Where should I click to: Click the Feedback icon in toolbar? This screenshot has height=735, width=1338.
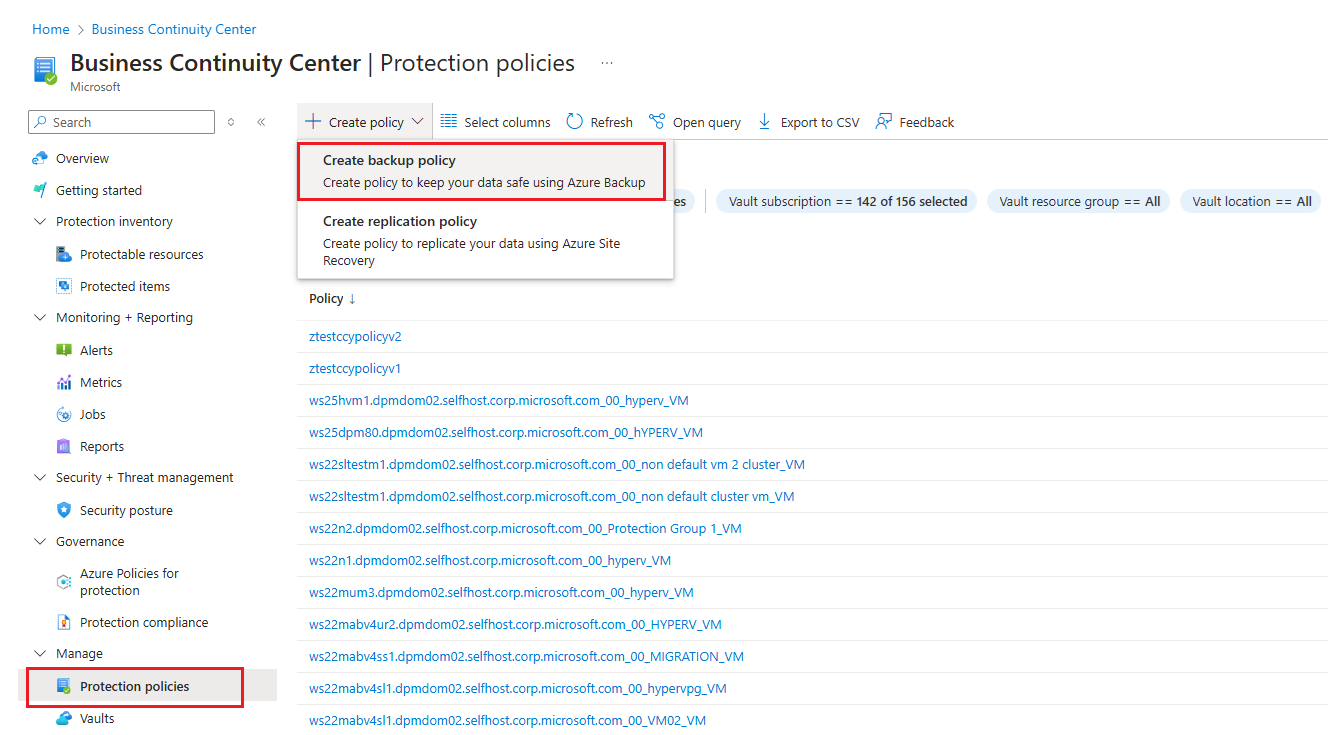(883, 121)
